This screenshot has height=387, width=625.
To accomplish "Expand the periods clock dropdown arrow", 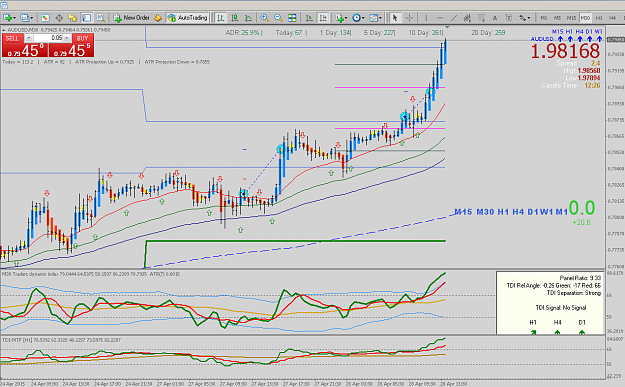I will (363, 18).
